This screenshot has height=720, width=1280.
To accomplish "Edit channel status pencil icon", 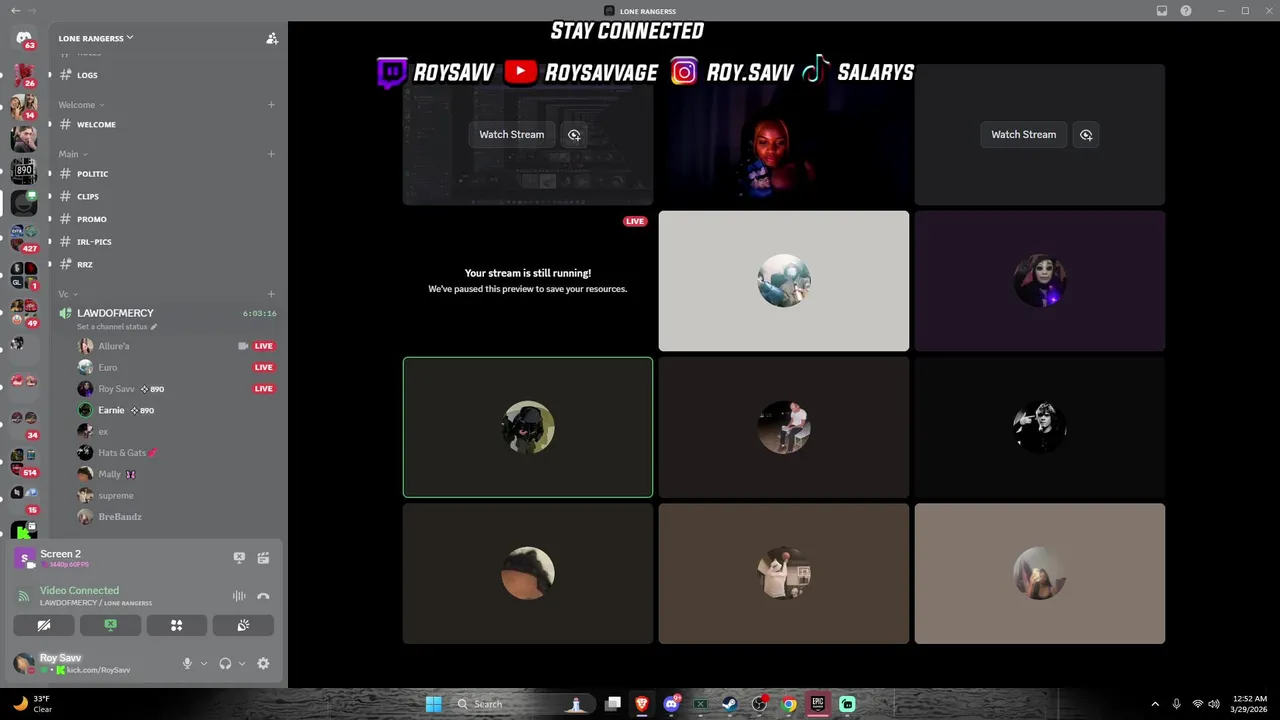I will click(153, 327).
